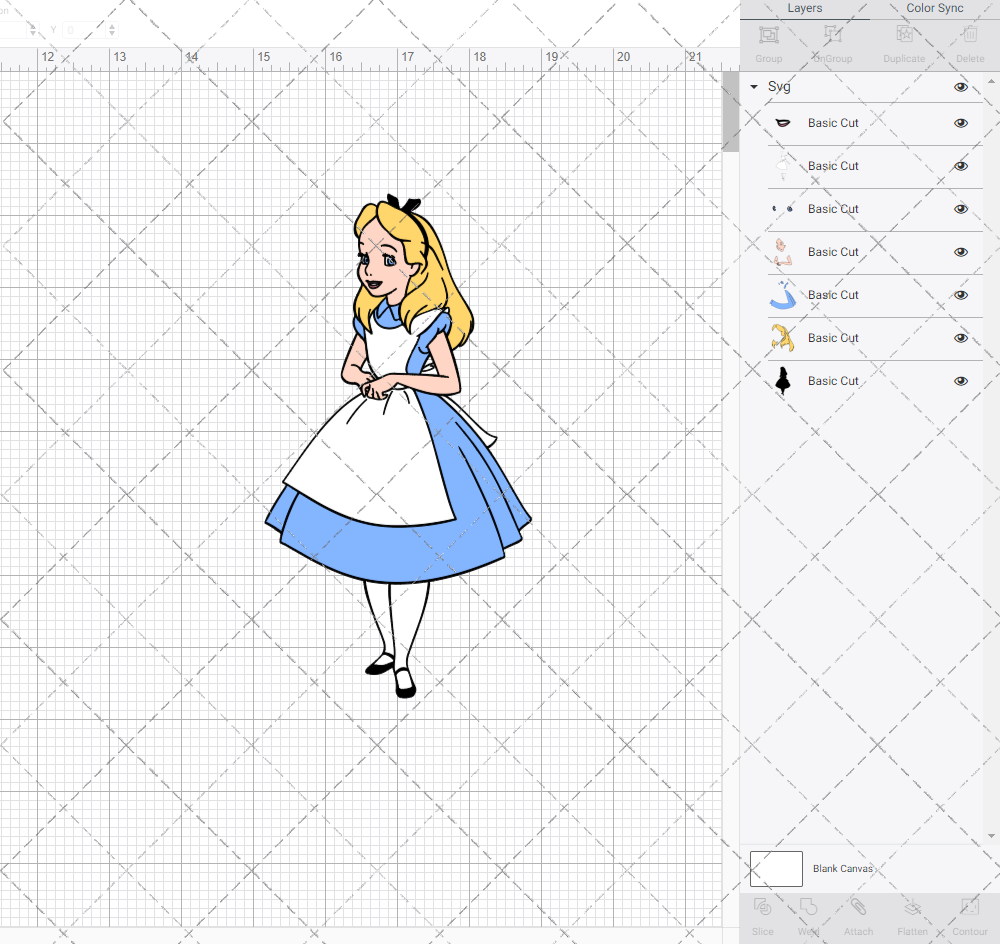Select the Weld tool
The height and width of the screenshot is (944, 1000).
tap(808, 907)
